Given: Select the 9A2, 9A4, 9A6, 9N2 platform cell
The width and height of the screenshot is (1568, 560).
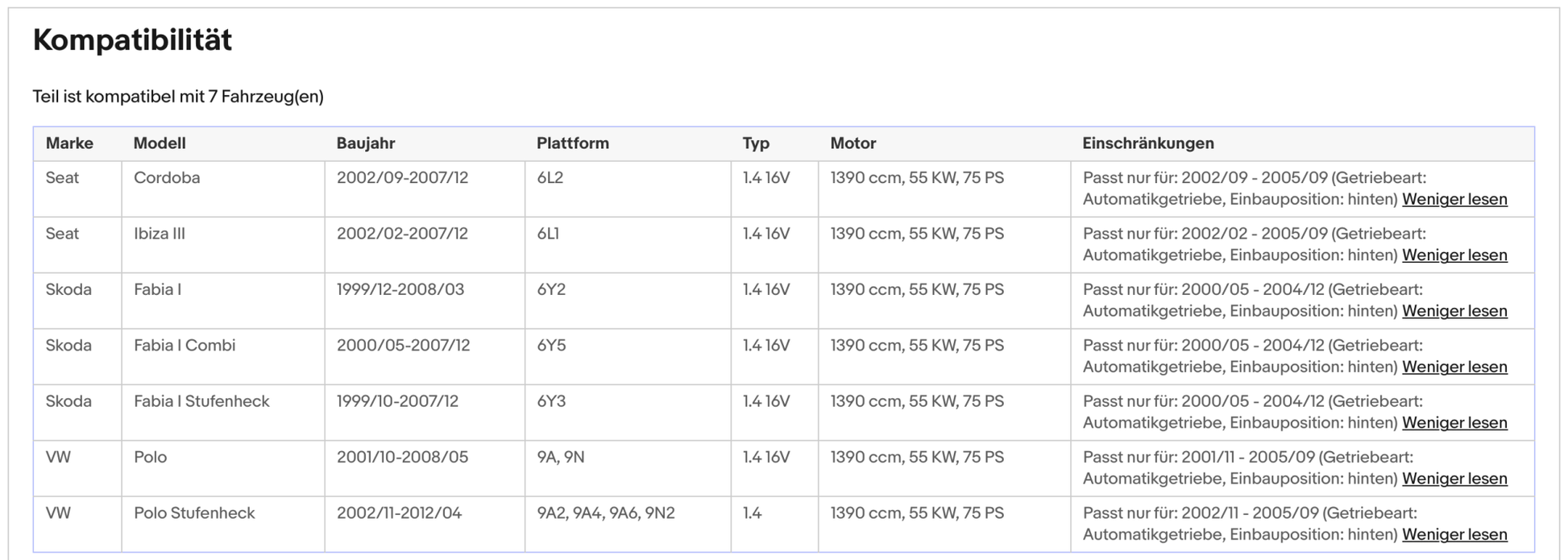Looking at the screenshot, I should click(606, 513).
